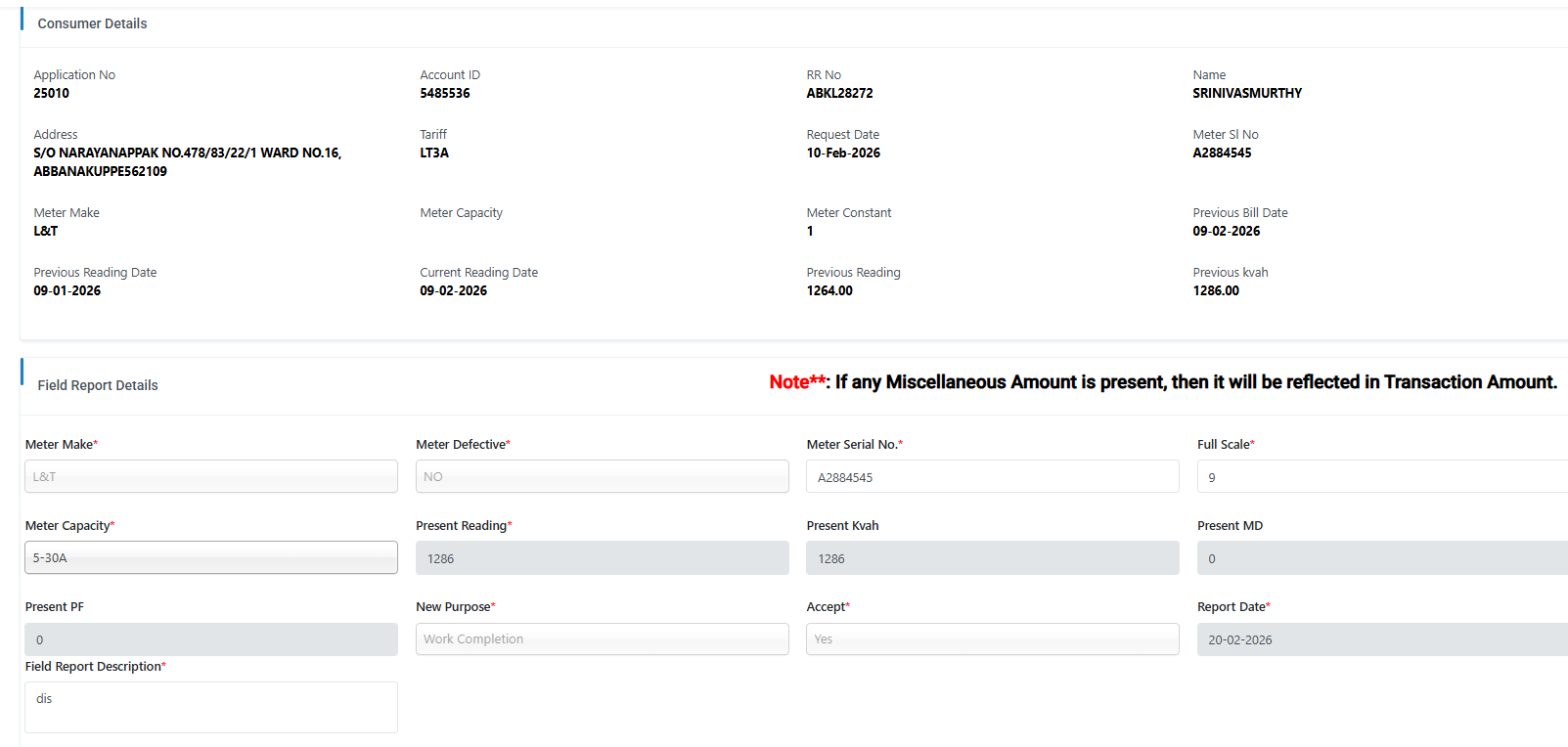Click the Present PF field
The image size is (1568, 747).
tap(210, 639)
